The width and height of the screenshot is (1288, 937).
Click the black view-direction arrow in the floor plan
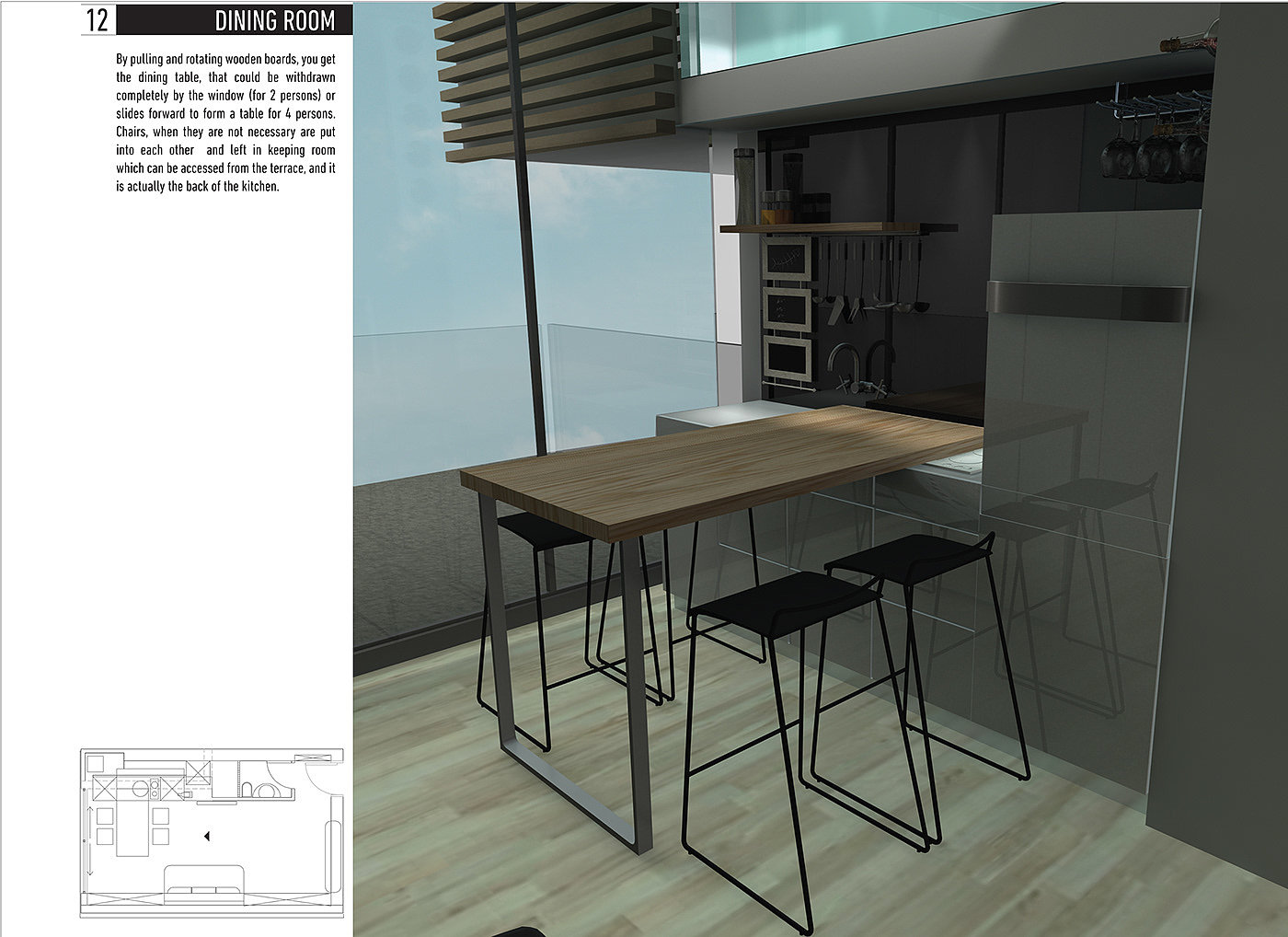[207, 836]
